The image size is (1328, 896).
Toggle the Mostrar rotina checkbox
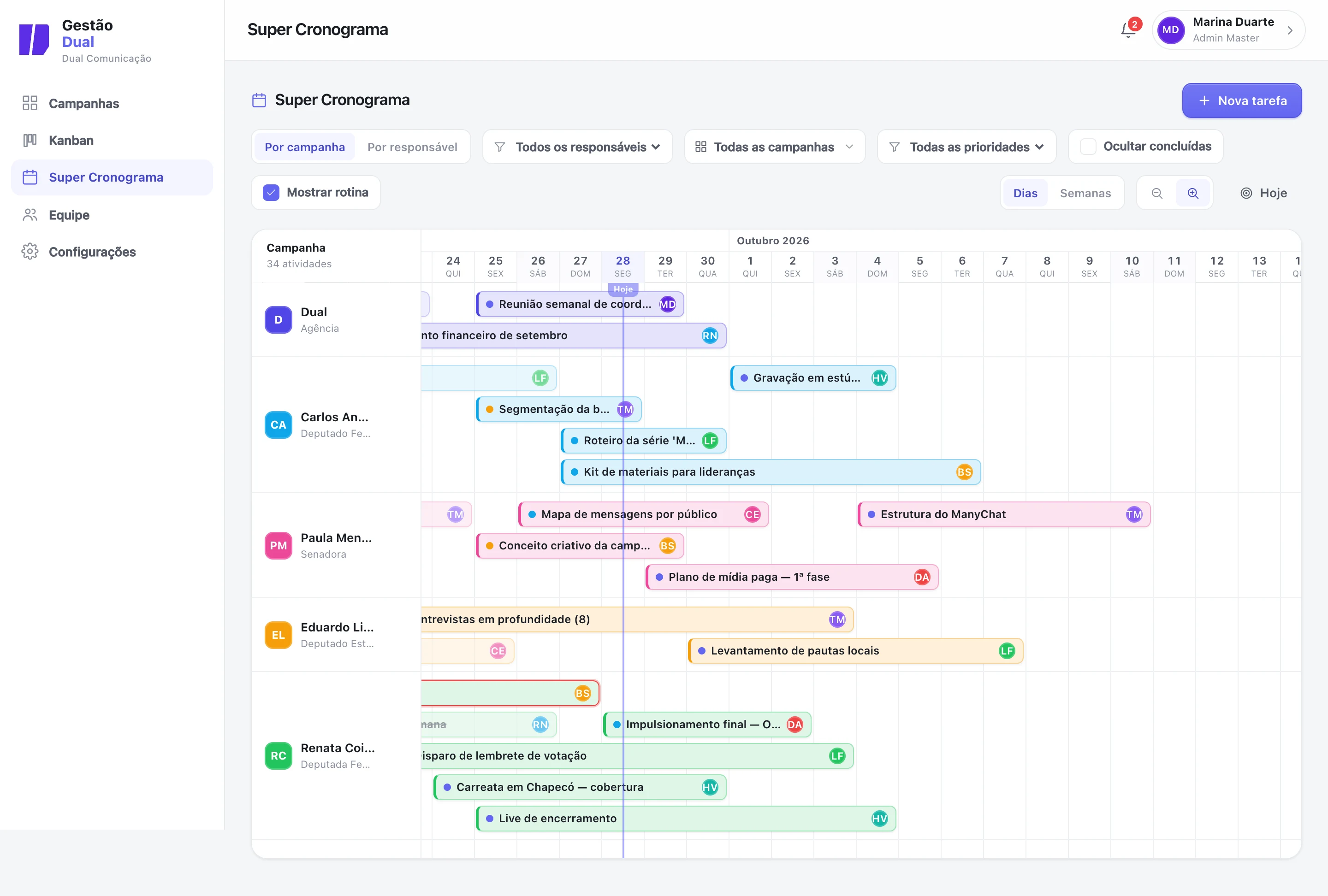coord(271,193)
